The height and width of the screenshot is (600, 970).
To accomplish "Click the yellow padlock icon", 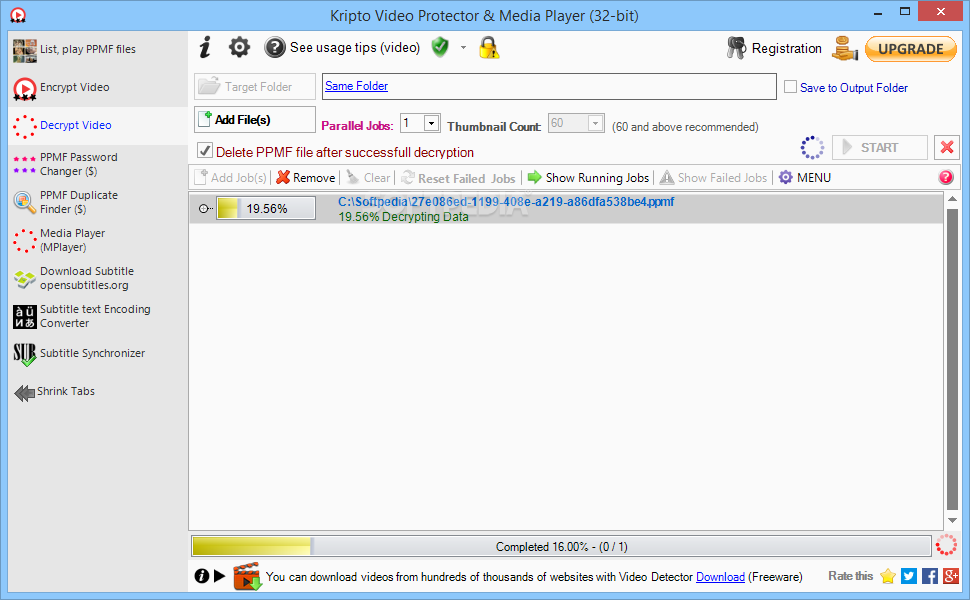I will click(x=489, y=48).
